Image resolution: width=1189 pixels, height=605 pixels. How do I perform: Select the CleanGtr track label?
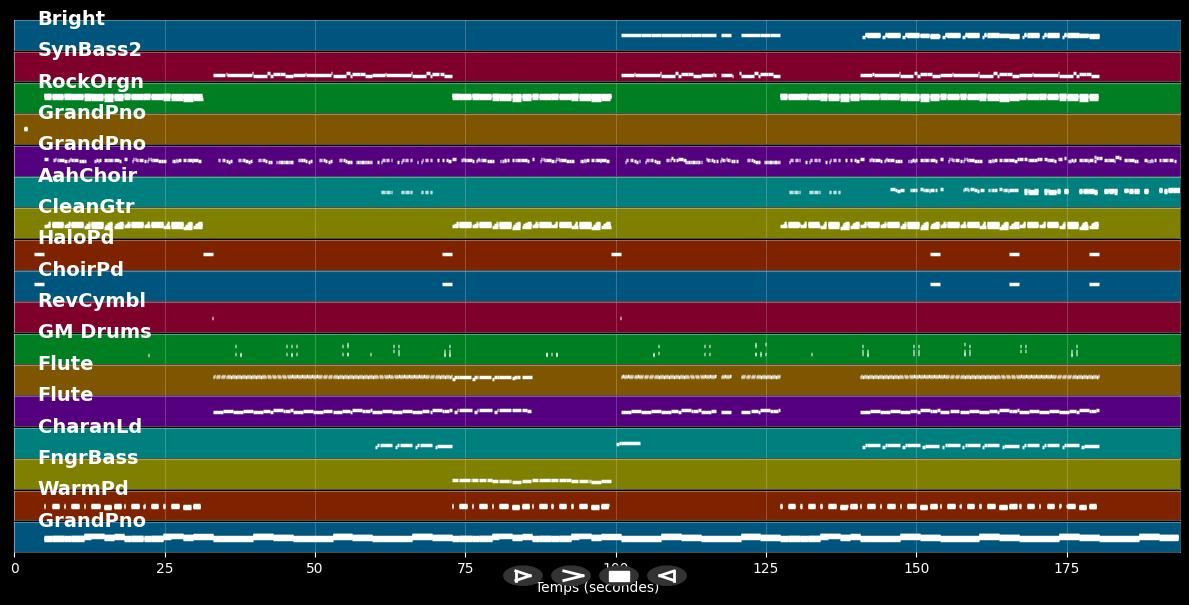(86, 206)
